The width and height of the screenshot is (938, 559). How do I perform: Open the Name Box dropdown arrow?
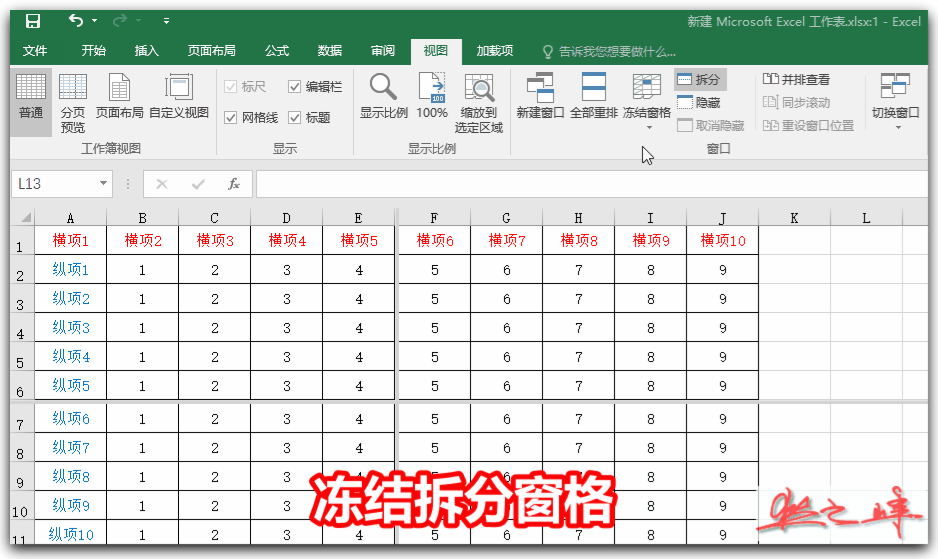coord(103,183)
